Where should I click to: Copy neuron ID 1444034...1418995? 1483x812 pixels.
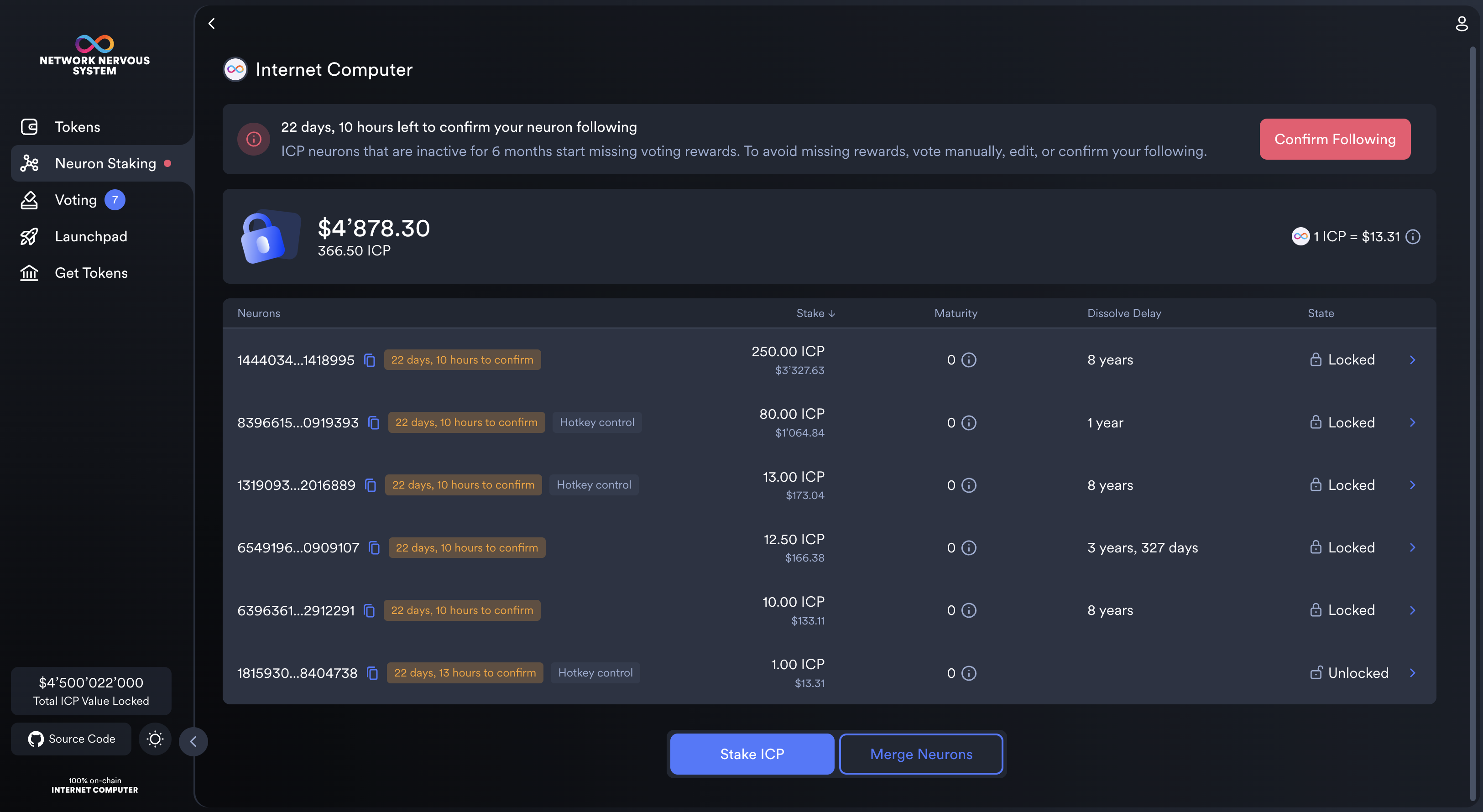point(370,360)
